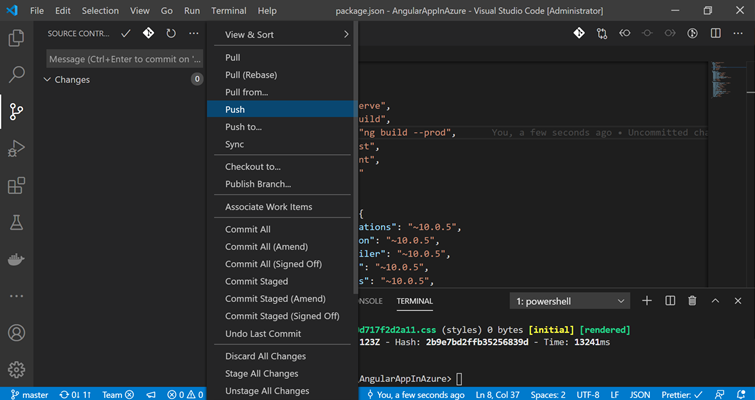Image resolution: width=755 pixels, height=400 pixels.
Task: Select Pull from... menu entry
Action: click(282, 92)
